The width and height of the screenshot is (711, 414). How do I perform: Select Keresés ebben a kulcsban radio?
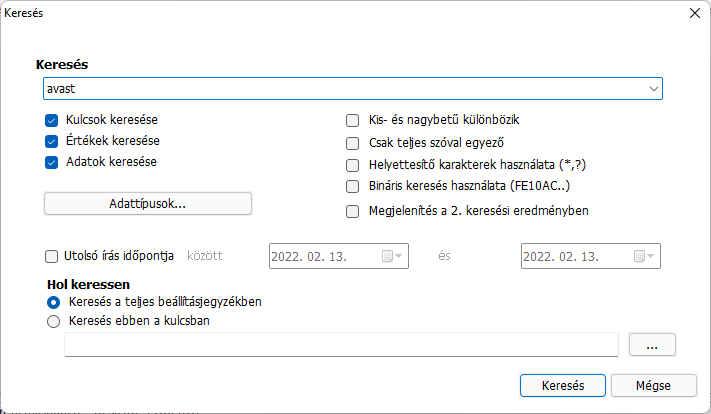(x=54, y=321)
